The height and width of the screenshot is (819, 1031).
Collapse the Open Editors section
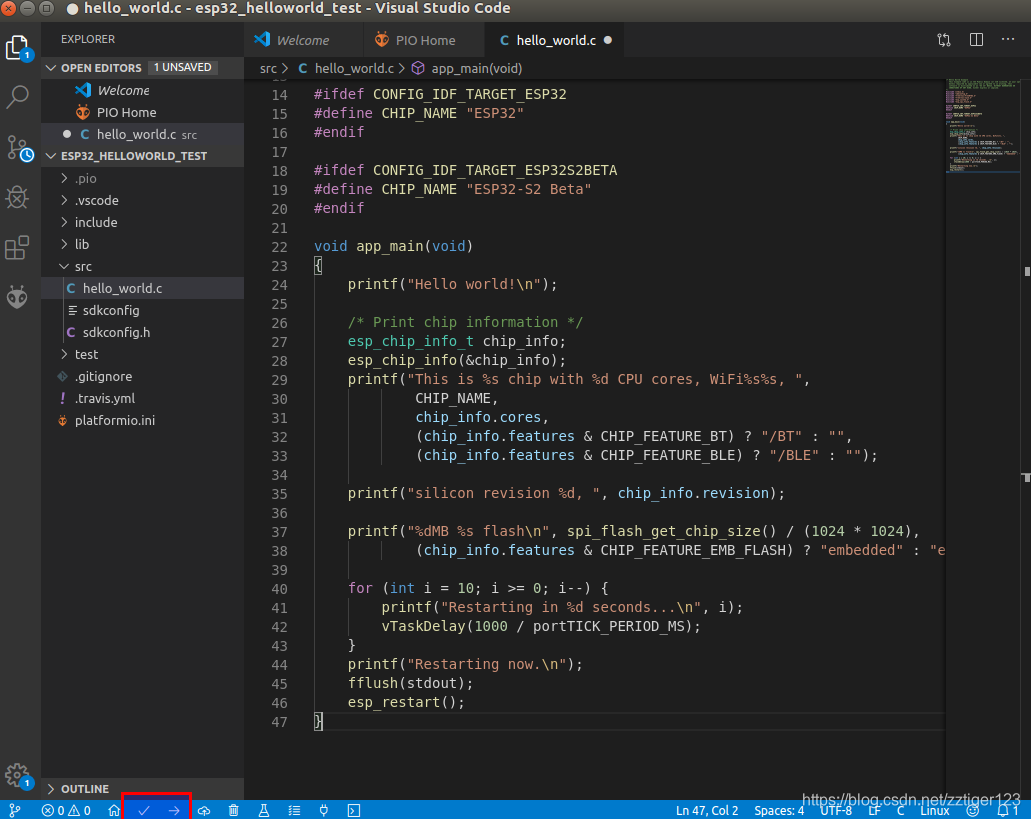51,68
